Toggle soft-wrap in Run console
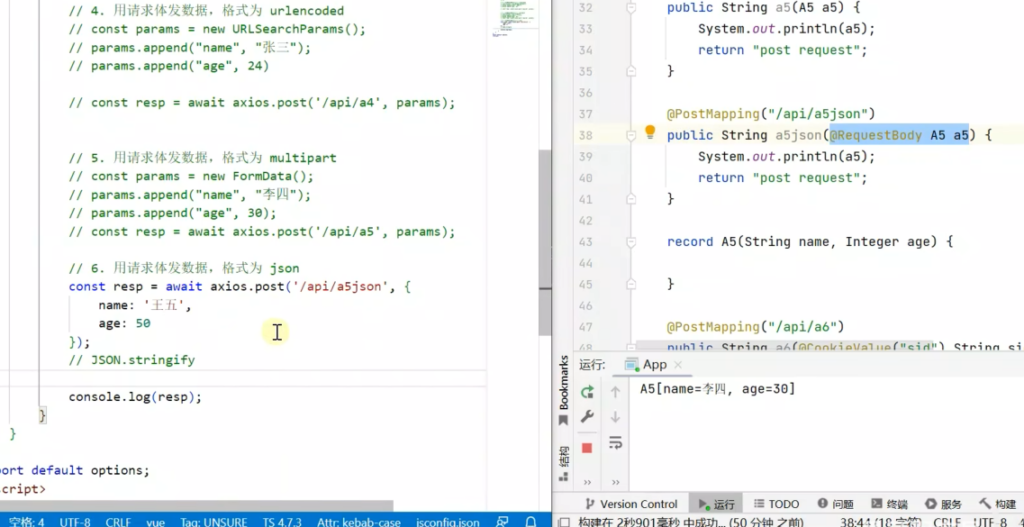 (616, 443)
